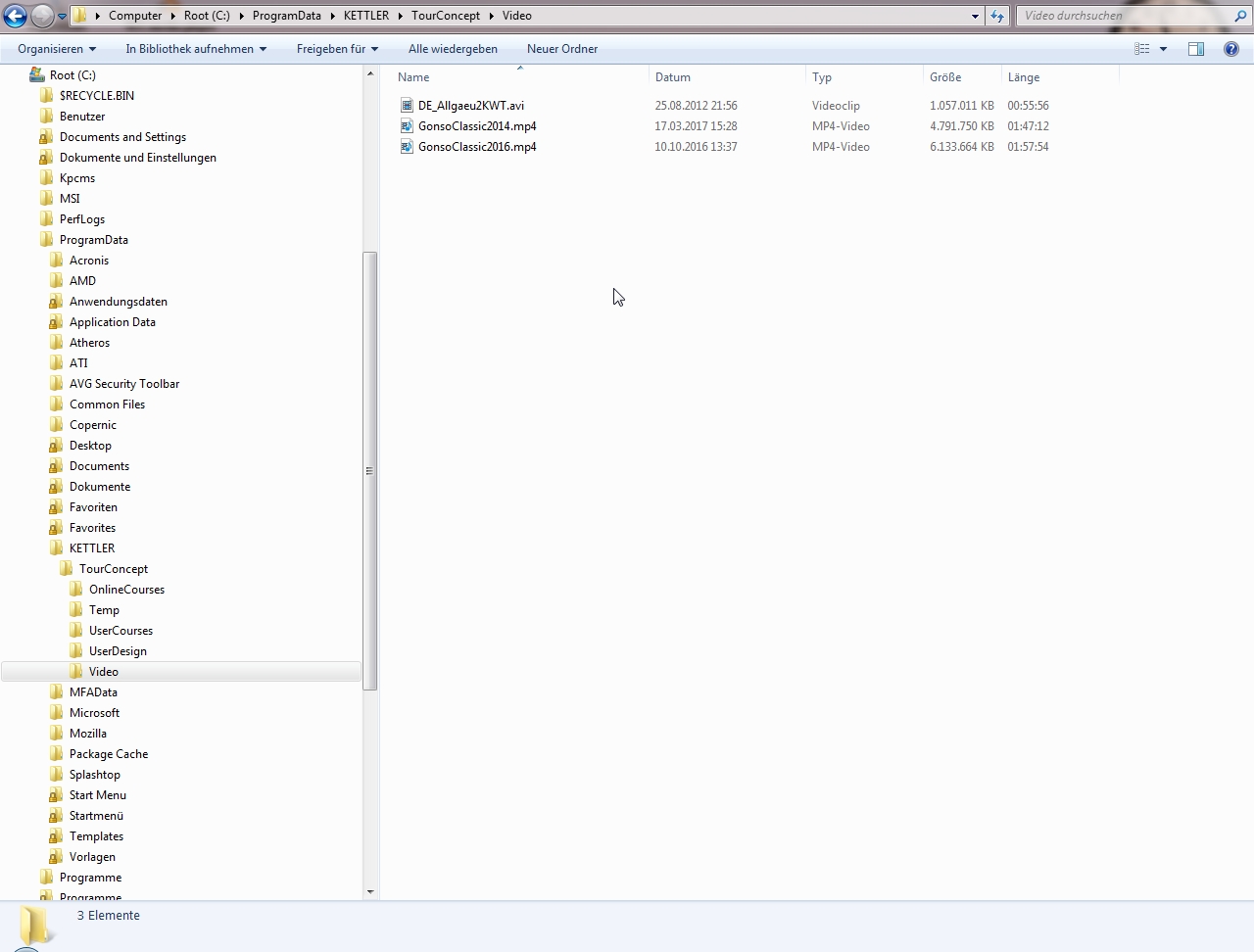Screen dimensions: 1254x952
Task: Click TourConcept in the address breadcrumb
Action: pyautogui.click(x=446, y=16)
